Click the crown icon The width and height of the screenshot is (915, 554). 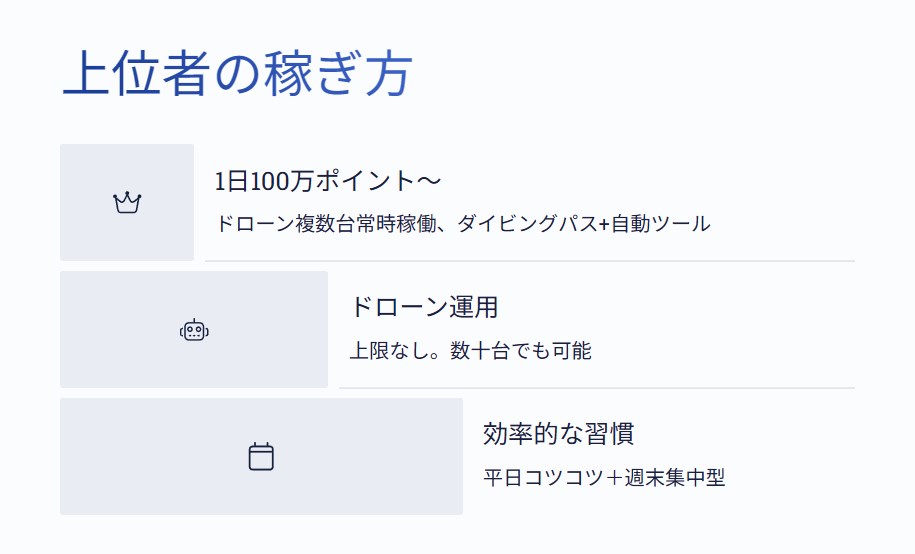[127, 203]
